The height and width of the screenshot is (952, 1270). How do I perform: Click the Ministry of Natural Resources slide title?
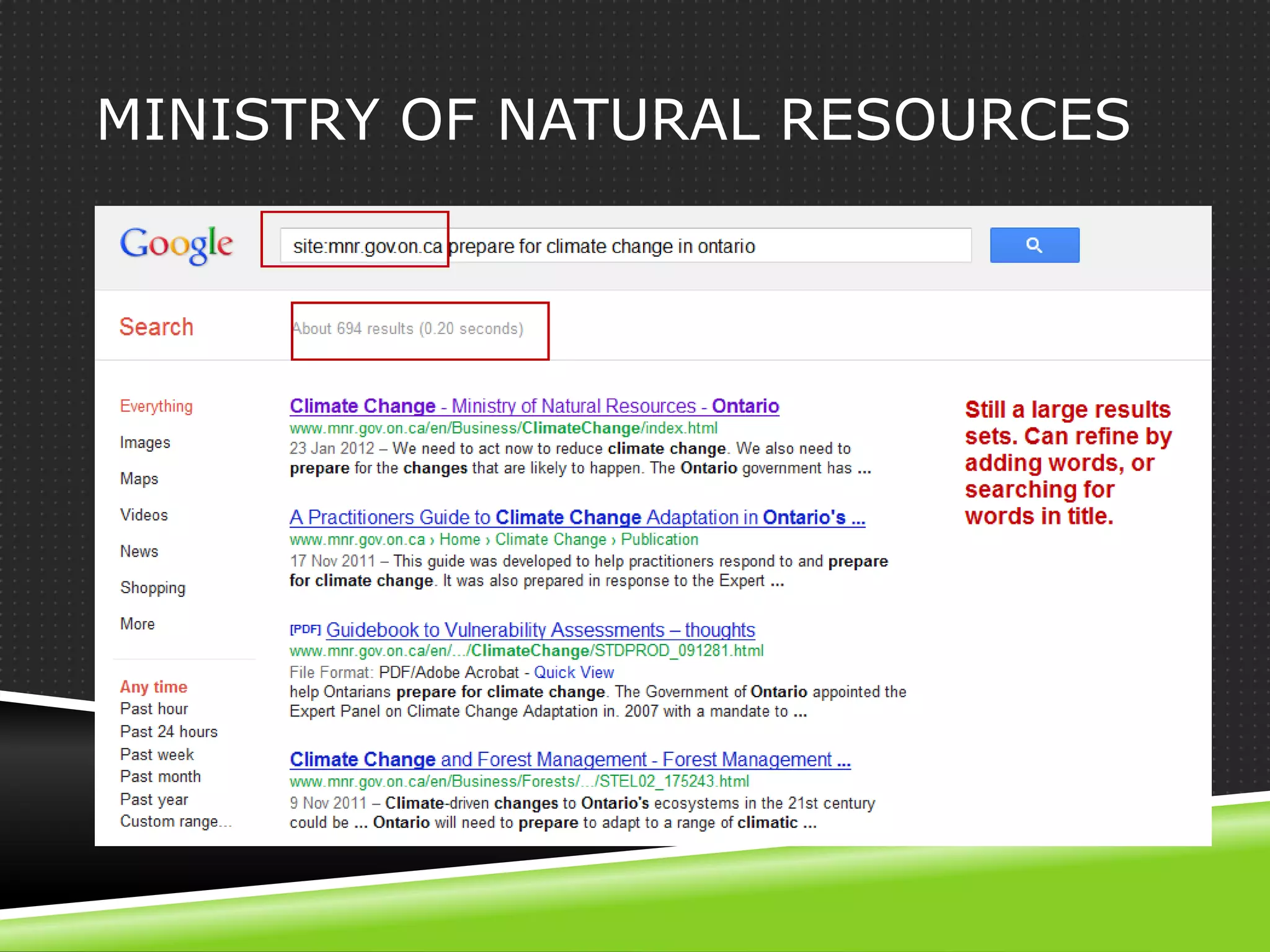tap(614, 120)
